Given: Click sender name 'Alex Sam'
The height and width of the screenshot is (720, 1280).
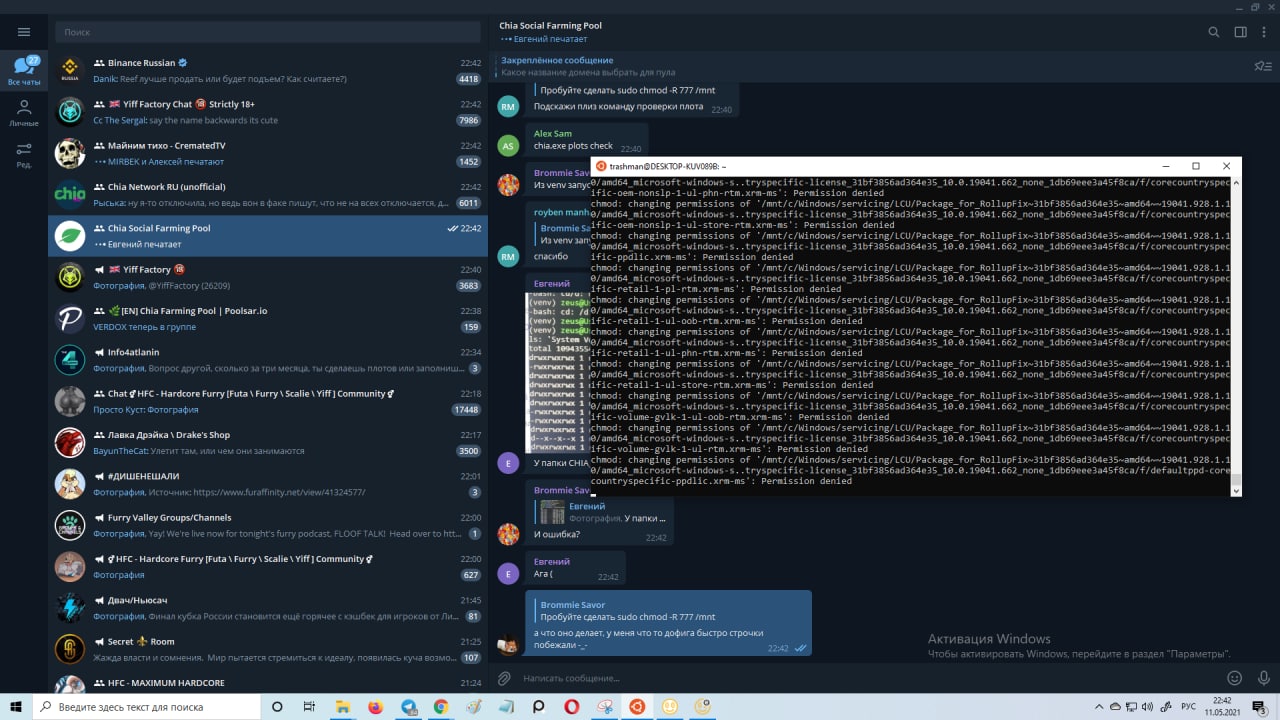Looking at the screenshot, I should coord(553,133).
